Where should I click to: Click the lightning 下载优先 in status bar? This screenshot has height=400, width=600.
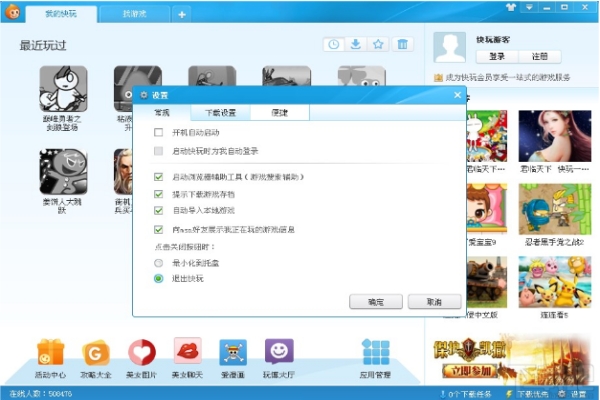pos(527,394)
